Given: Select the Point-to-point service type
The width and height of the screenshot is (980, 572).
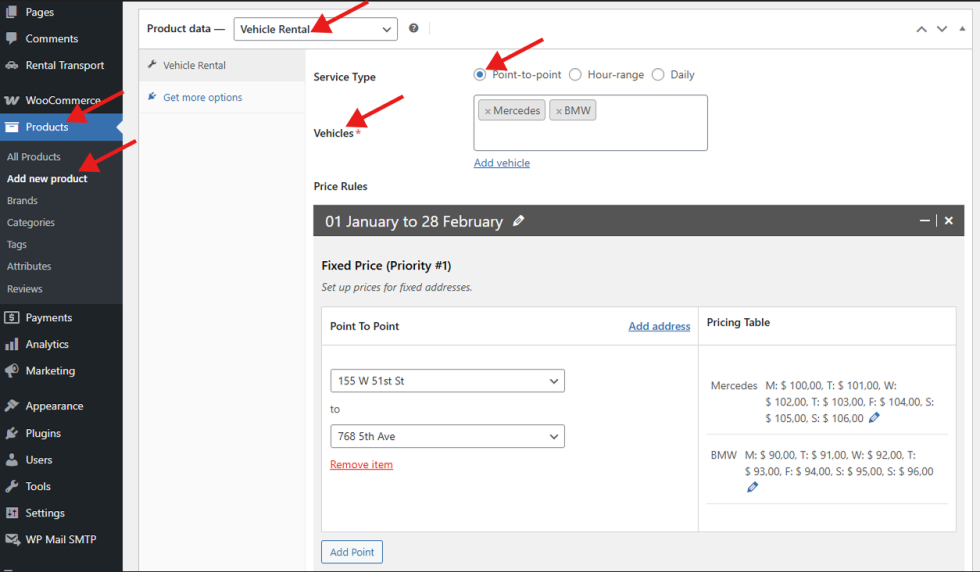Looking at the screenshot, I should 480,74.
